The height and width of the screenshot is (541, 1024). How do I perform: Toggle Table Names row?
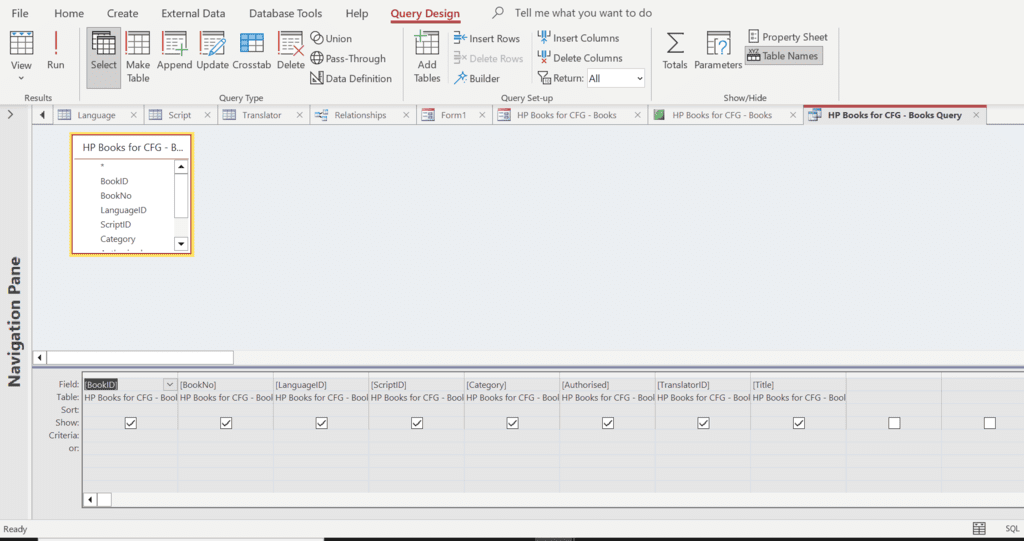(x=784, y=56)
